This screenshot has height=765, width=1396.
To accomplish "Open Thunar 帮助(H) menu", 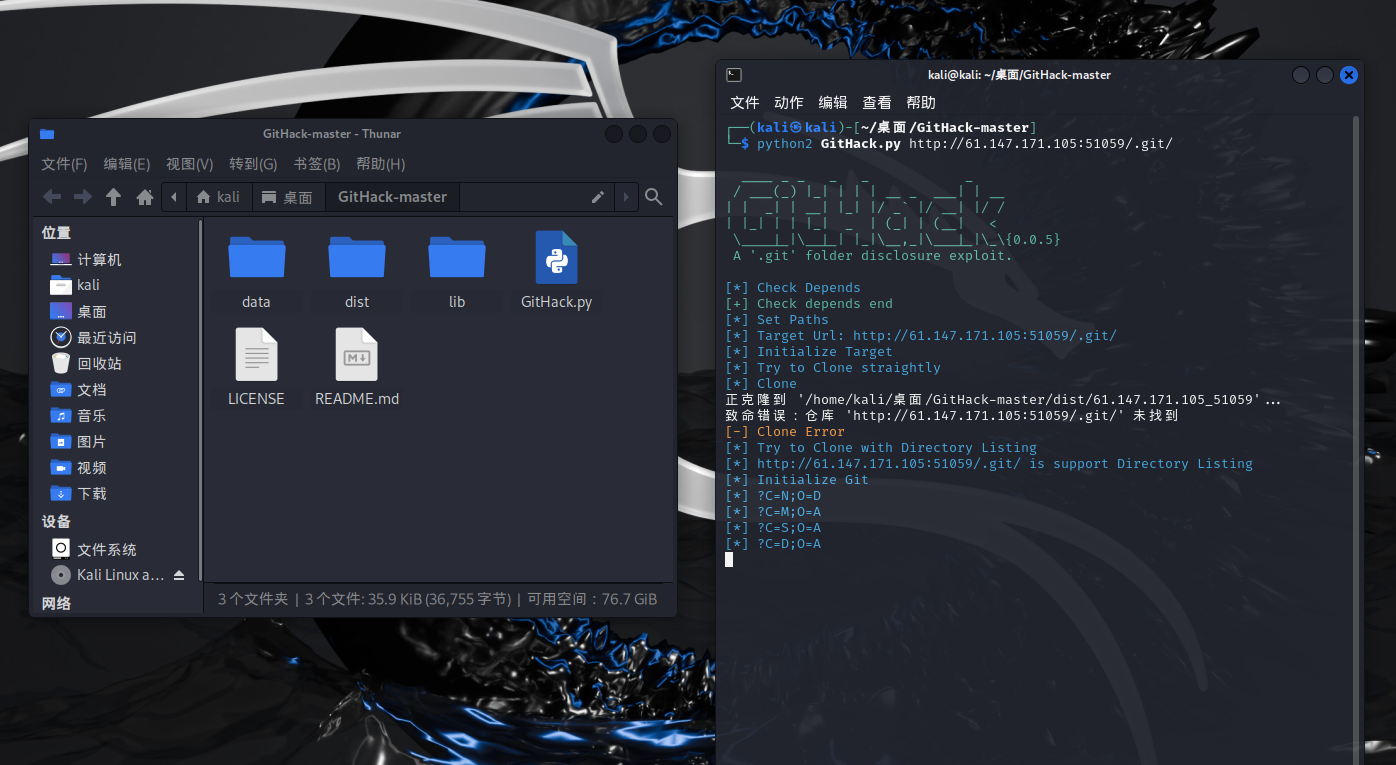I will pos(381,164).
